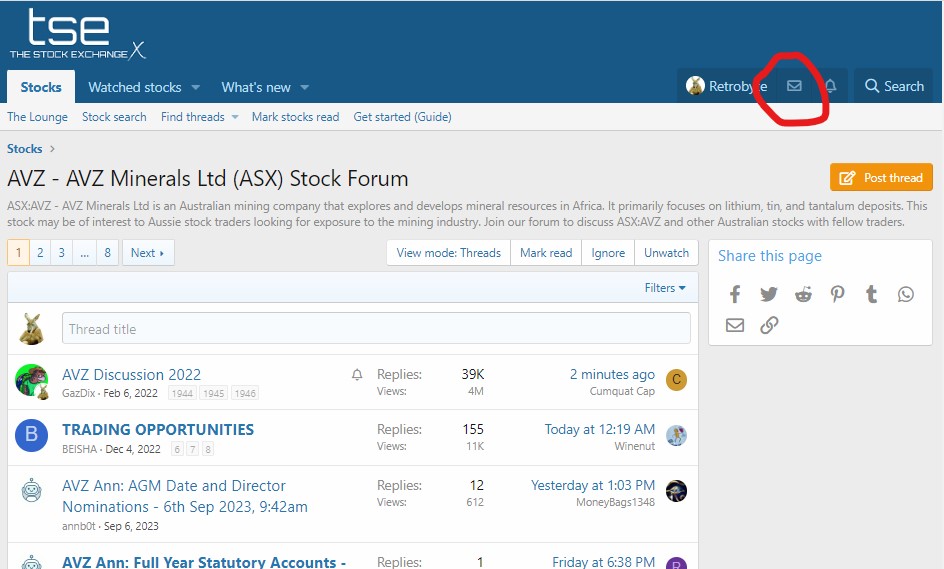The image size is (944, 569).
Task: Open the inbox envelope icon in header
Action: pyautogui.click(x=794, y=86)
